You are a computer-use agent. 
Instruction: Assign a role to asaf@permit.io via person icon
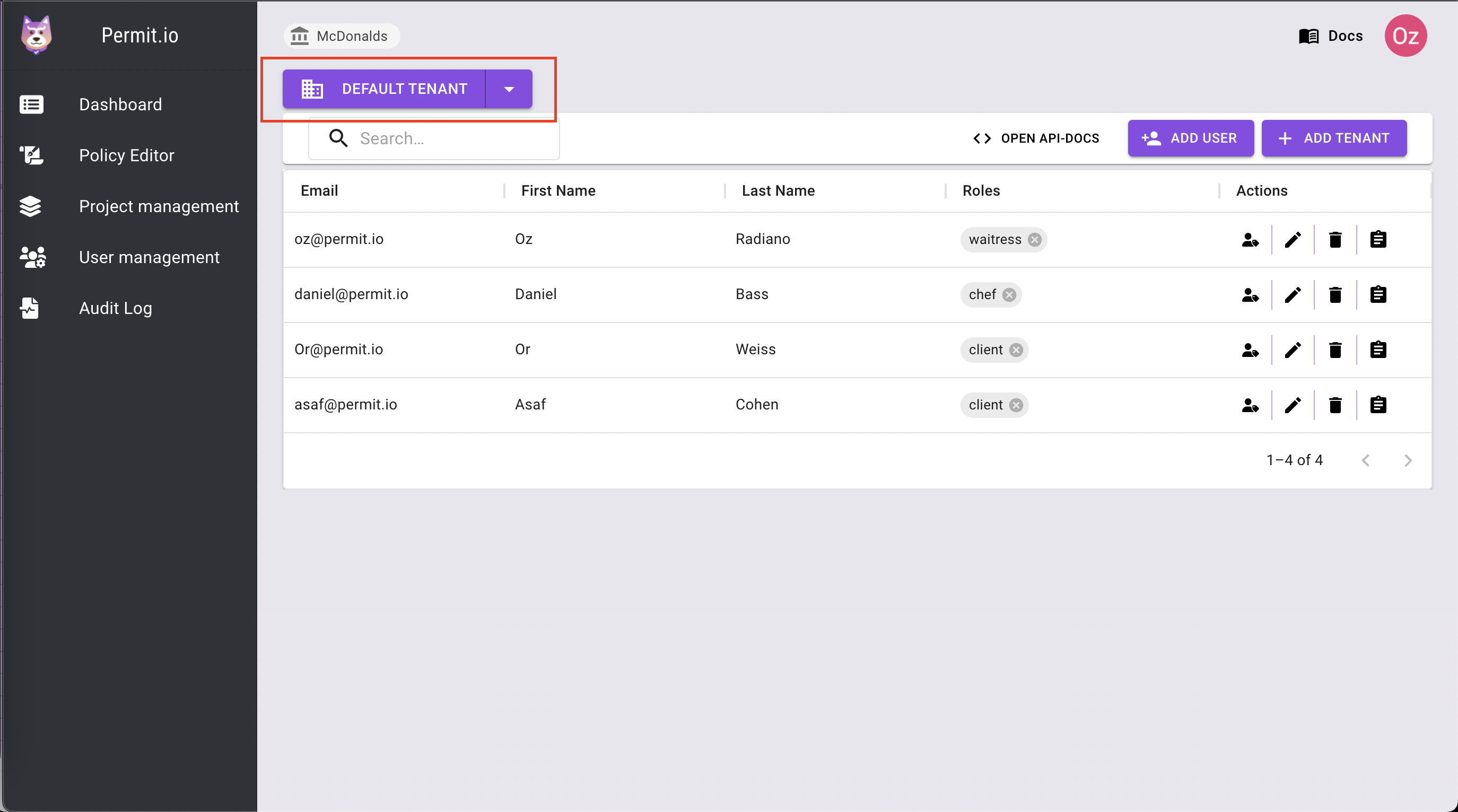click(x=1250, y=405)
